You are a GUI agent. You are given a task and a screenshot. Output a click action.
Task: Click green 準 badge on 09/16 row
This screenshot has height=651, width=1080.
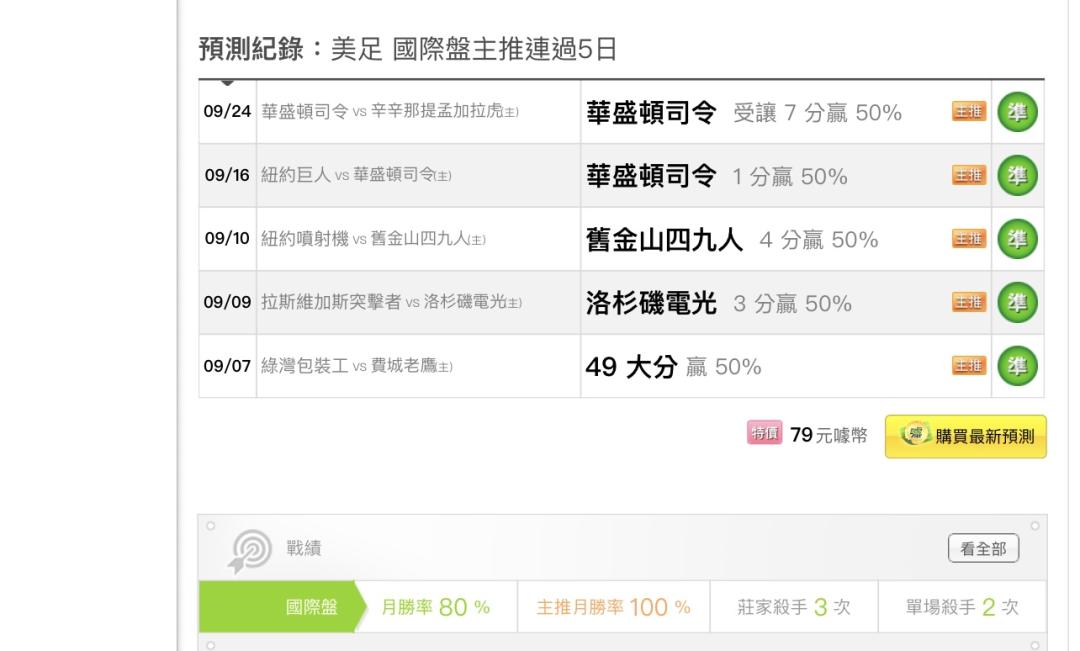click(1017, 175)
